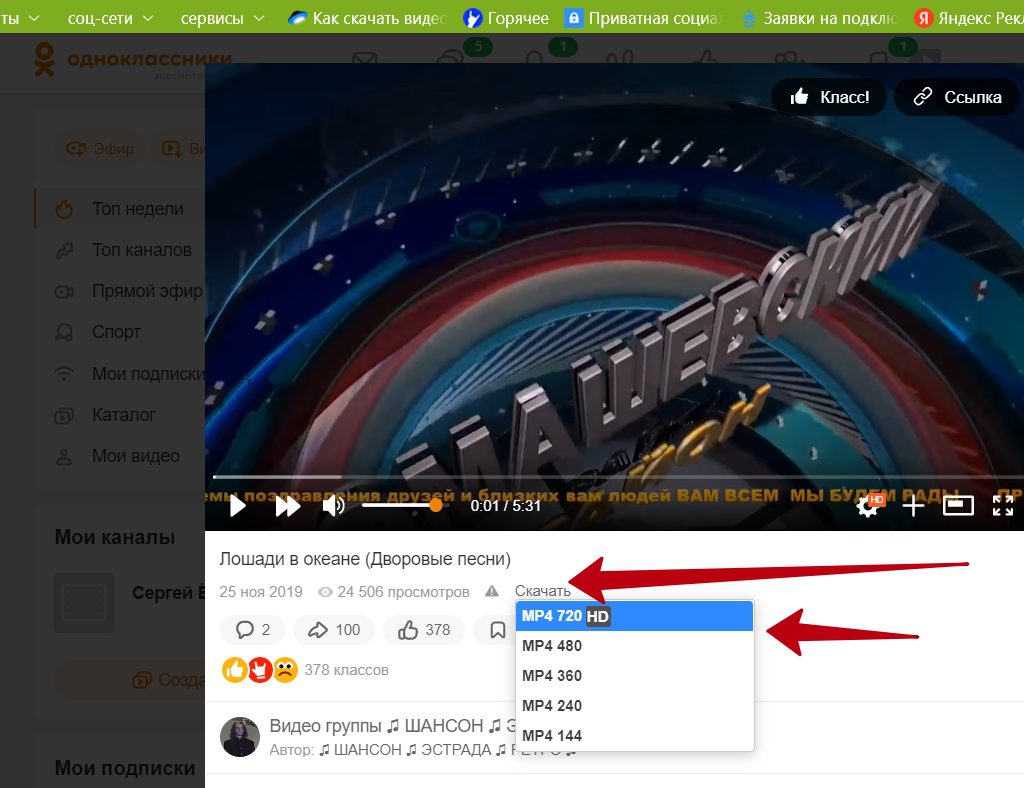Screen dimensions: 1024x788
Task: Click 24 506 просмотров view count
Action: coord(394,592)
